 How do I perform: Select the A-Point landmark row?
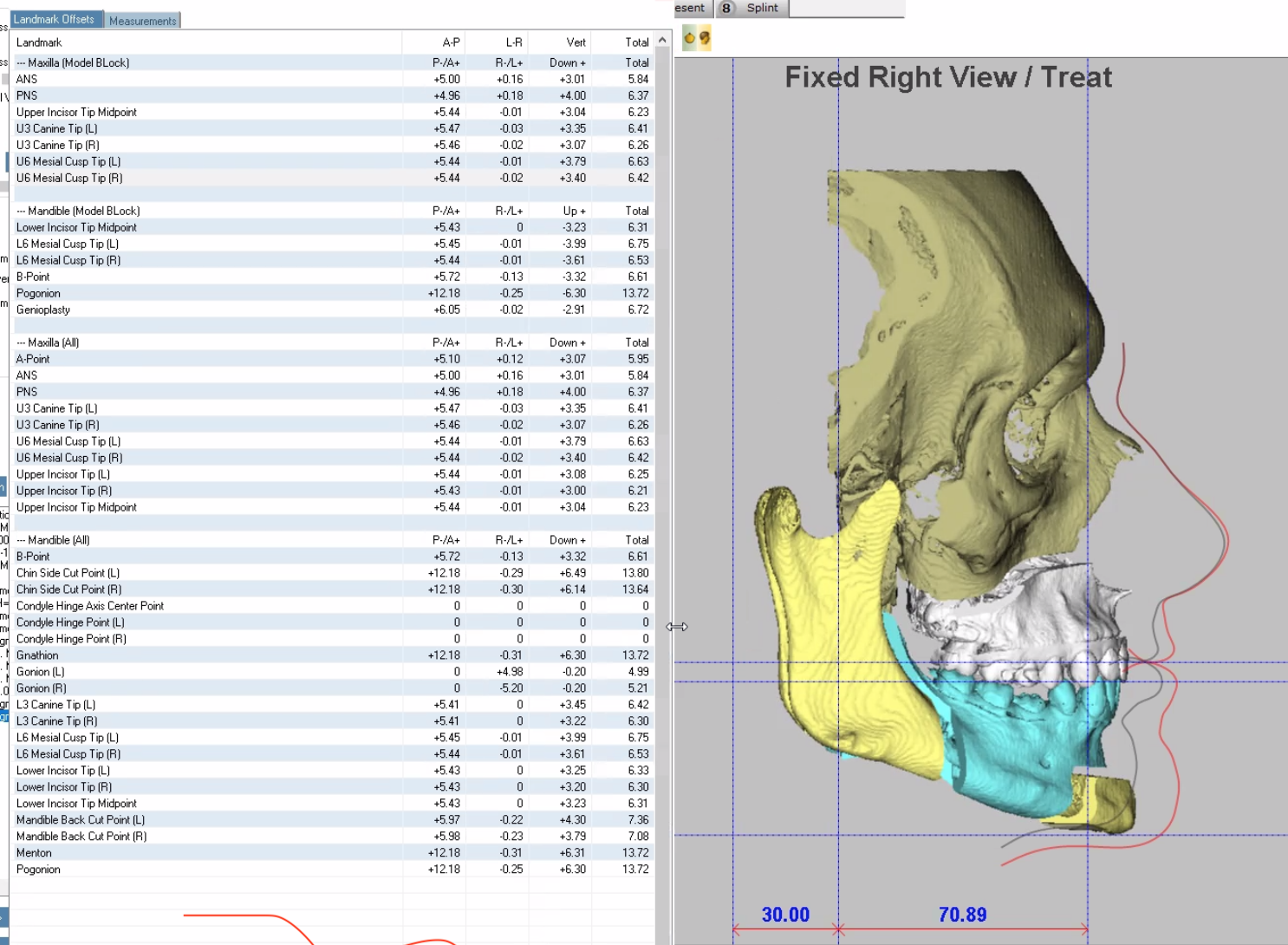pos(332,359)
